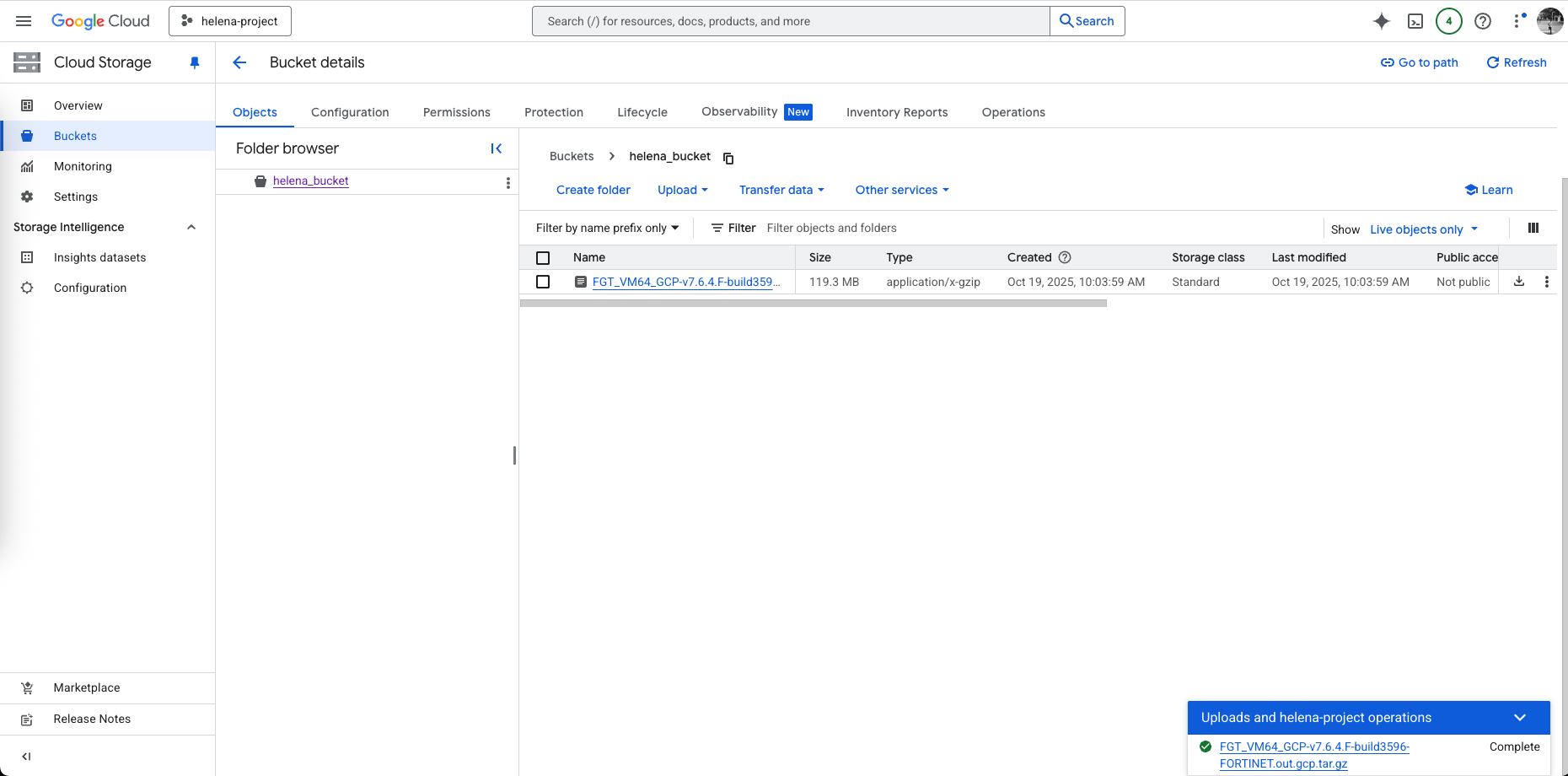The image size is (1568, 776).
Task: Select all objects with the header checkbox
Action: 543,258
